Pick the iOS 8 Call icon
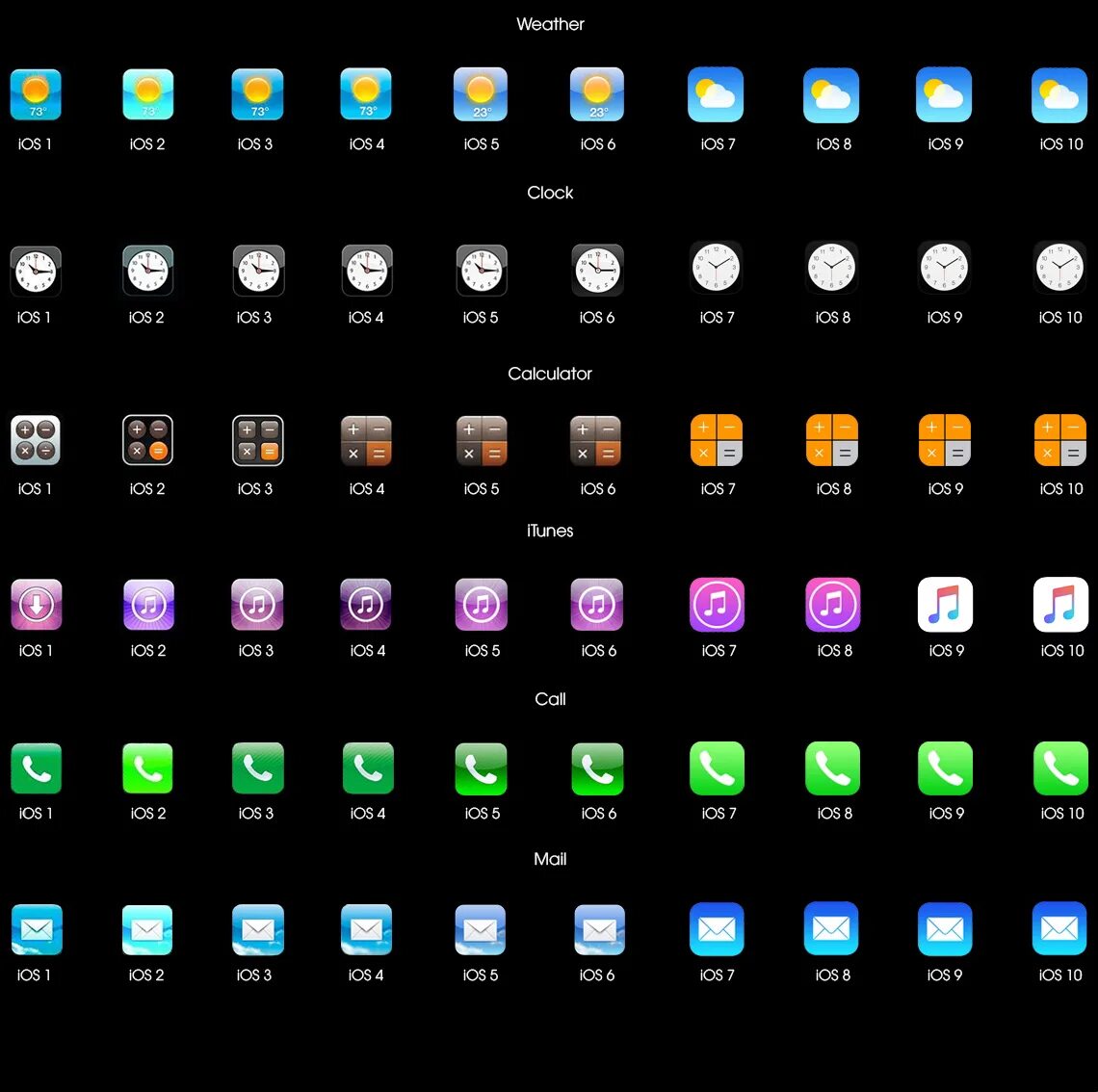1098x1092 pixels. pos(832,768)
